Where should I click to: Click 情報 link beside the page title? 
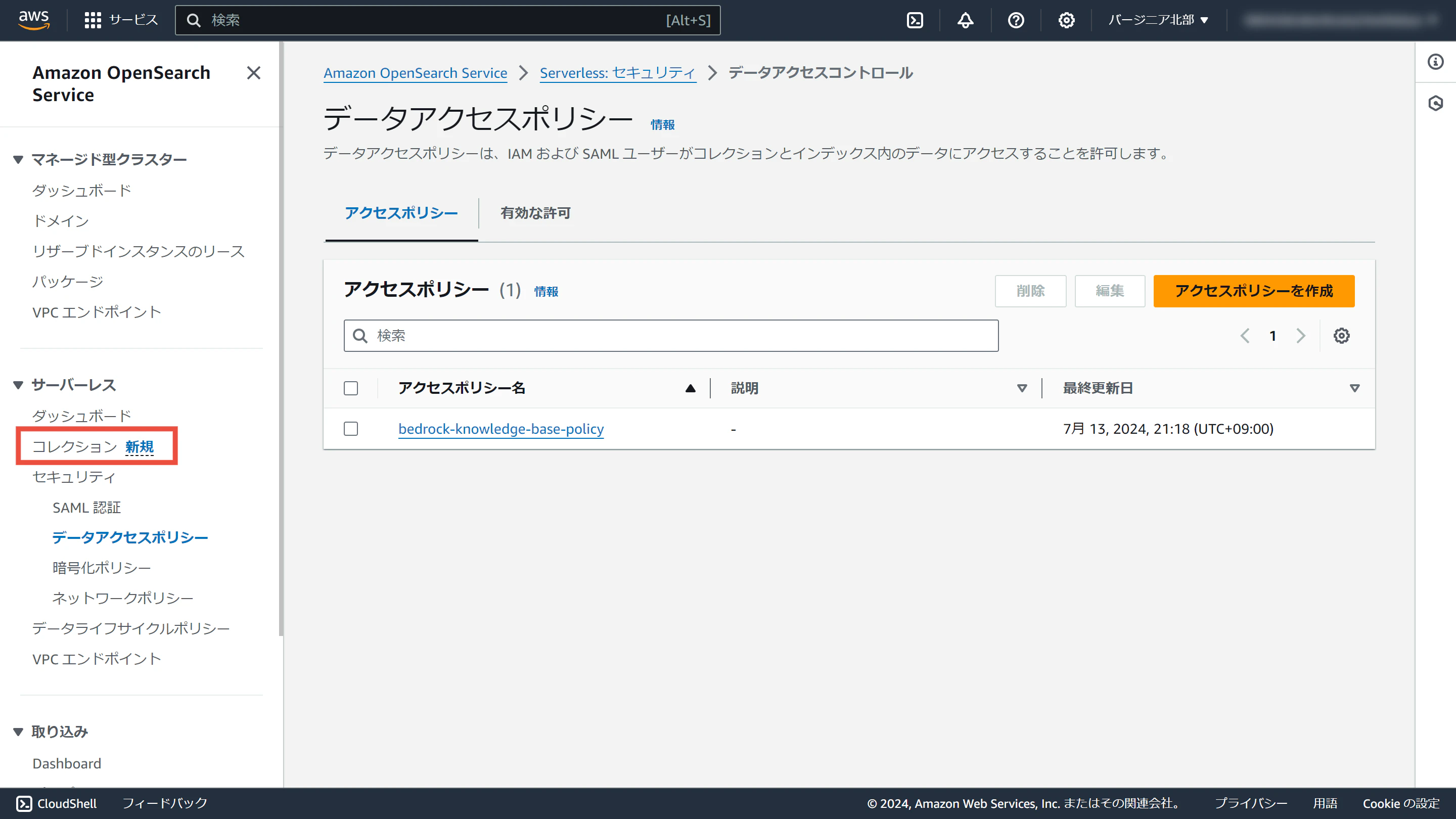pos(662,125)
